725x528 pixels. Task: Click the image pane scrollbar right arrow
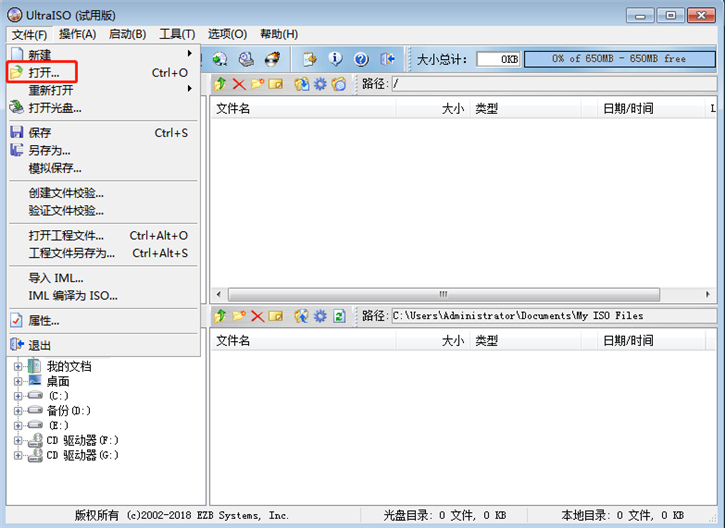[x=707, y=295]
